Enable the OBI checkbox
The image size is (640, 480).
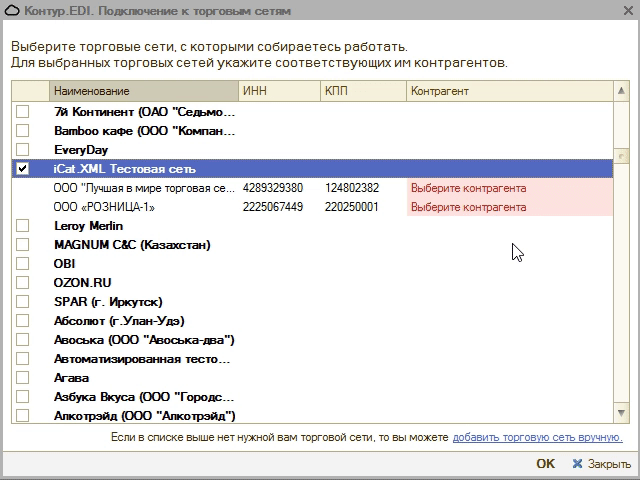pyautogui.click(x=22, y=263)
